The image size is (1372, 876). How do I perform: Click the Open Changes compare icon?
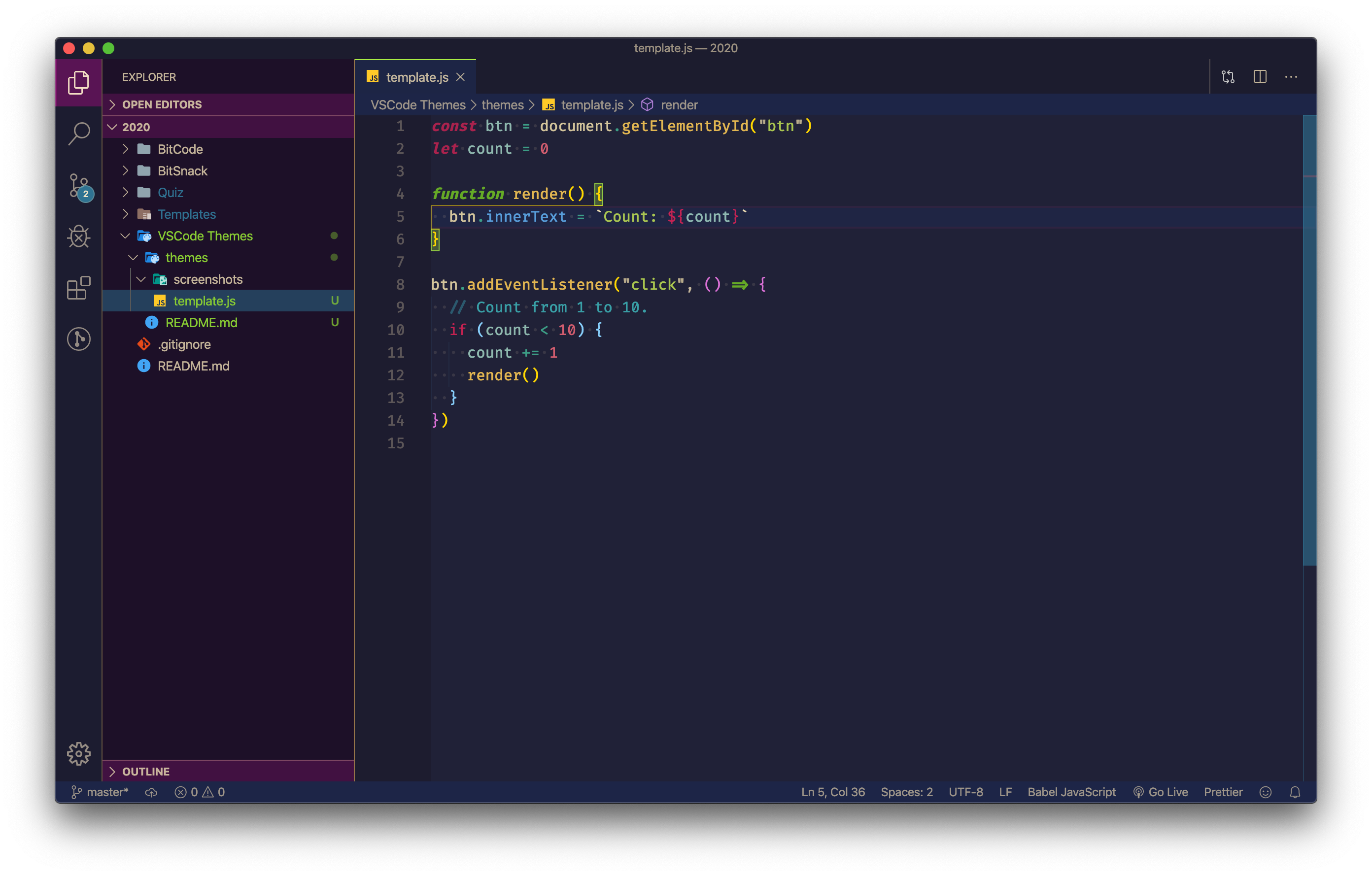1228,77
